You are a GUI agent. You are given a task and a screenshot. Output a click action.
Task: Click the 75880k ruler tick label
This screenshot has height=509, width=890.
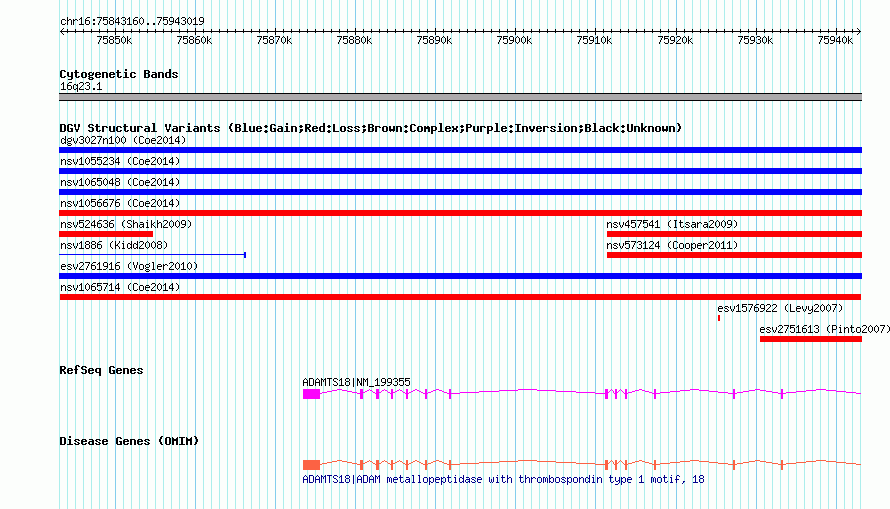coord(354,40)
